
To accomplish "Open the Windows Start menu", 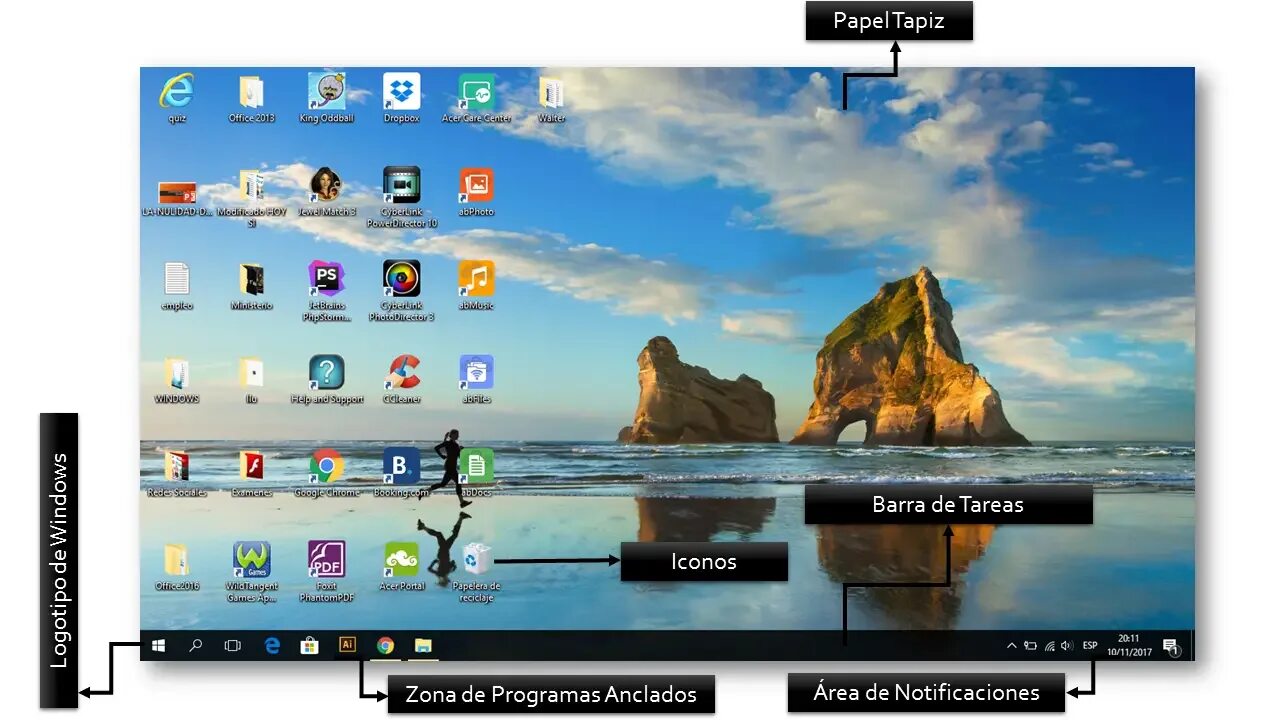I will coord(158,646).
